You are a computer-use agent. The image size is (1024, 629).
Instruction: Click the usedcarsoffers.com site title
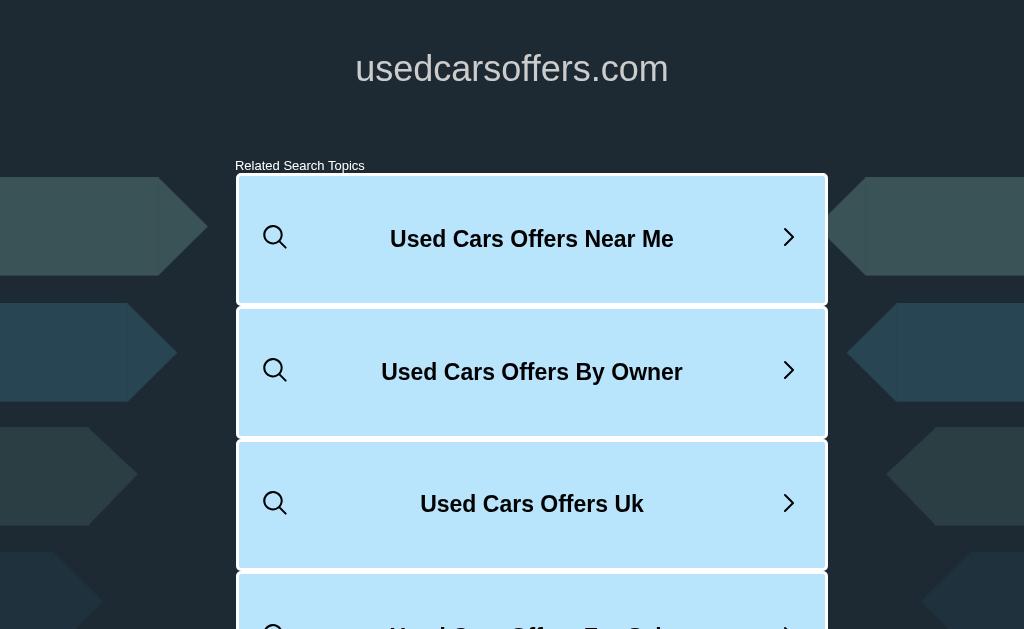coord(511,69)
